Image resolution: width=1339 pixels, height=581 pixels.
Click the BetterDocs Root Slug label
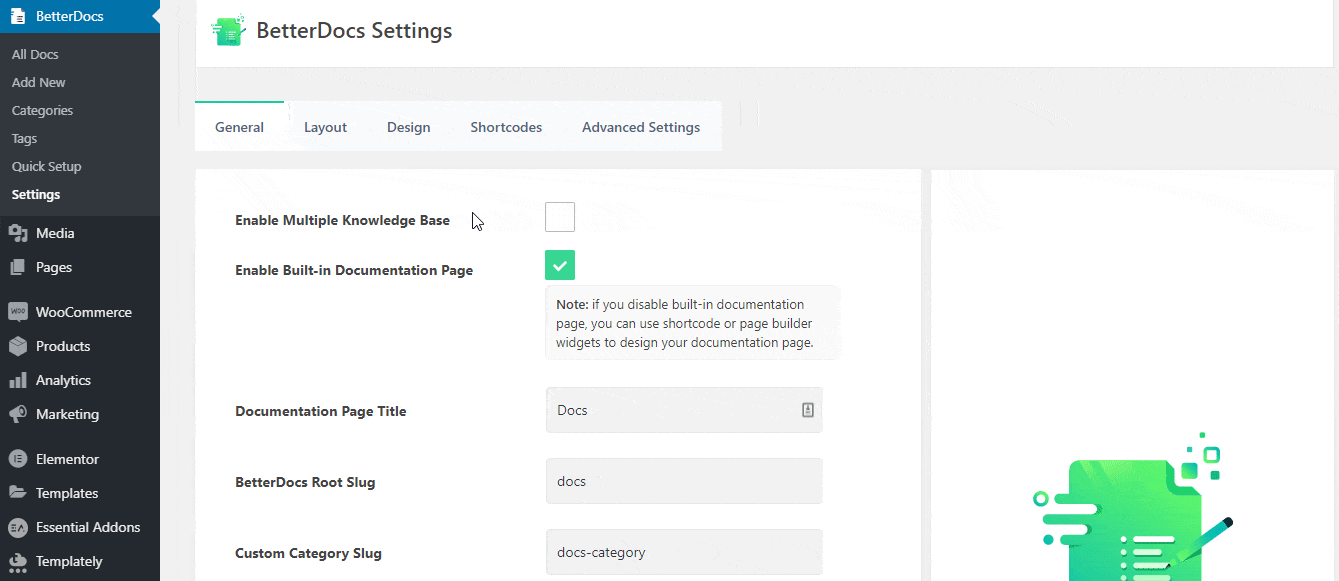305,482
